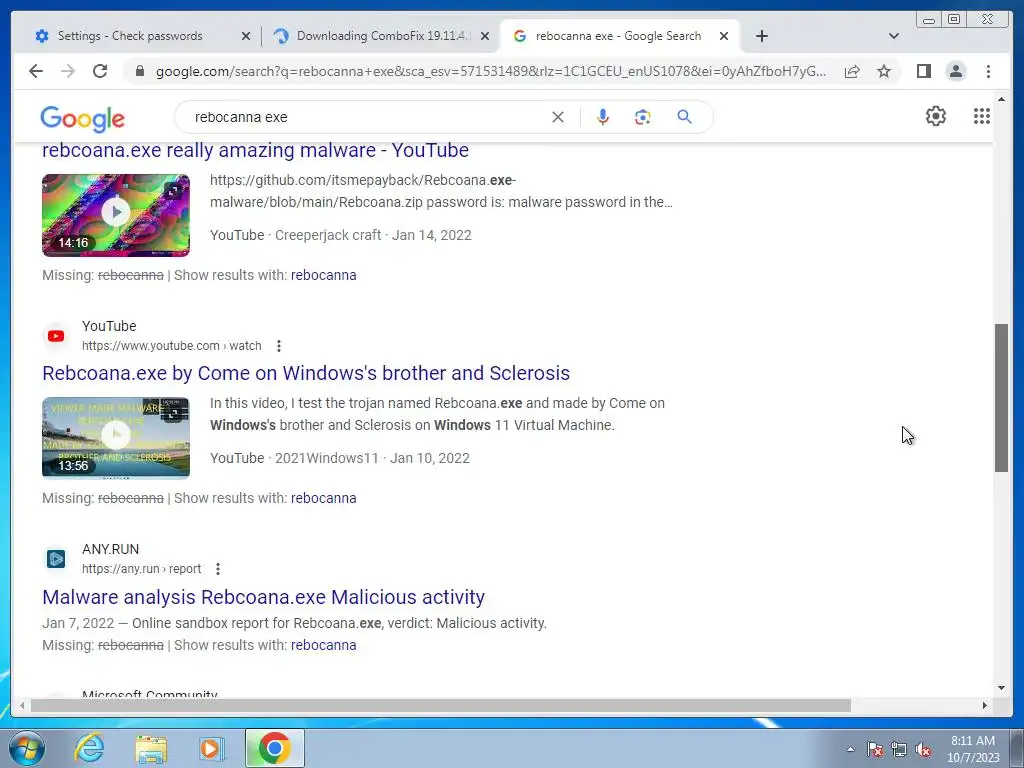Image resolution: width=1024 pixels, height=768 pixels.
Task: Click the blue magnifier search button
Action: tap(684, 117)
